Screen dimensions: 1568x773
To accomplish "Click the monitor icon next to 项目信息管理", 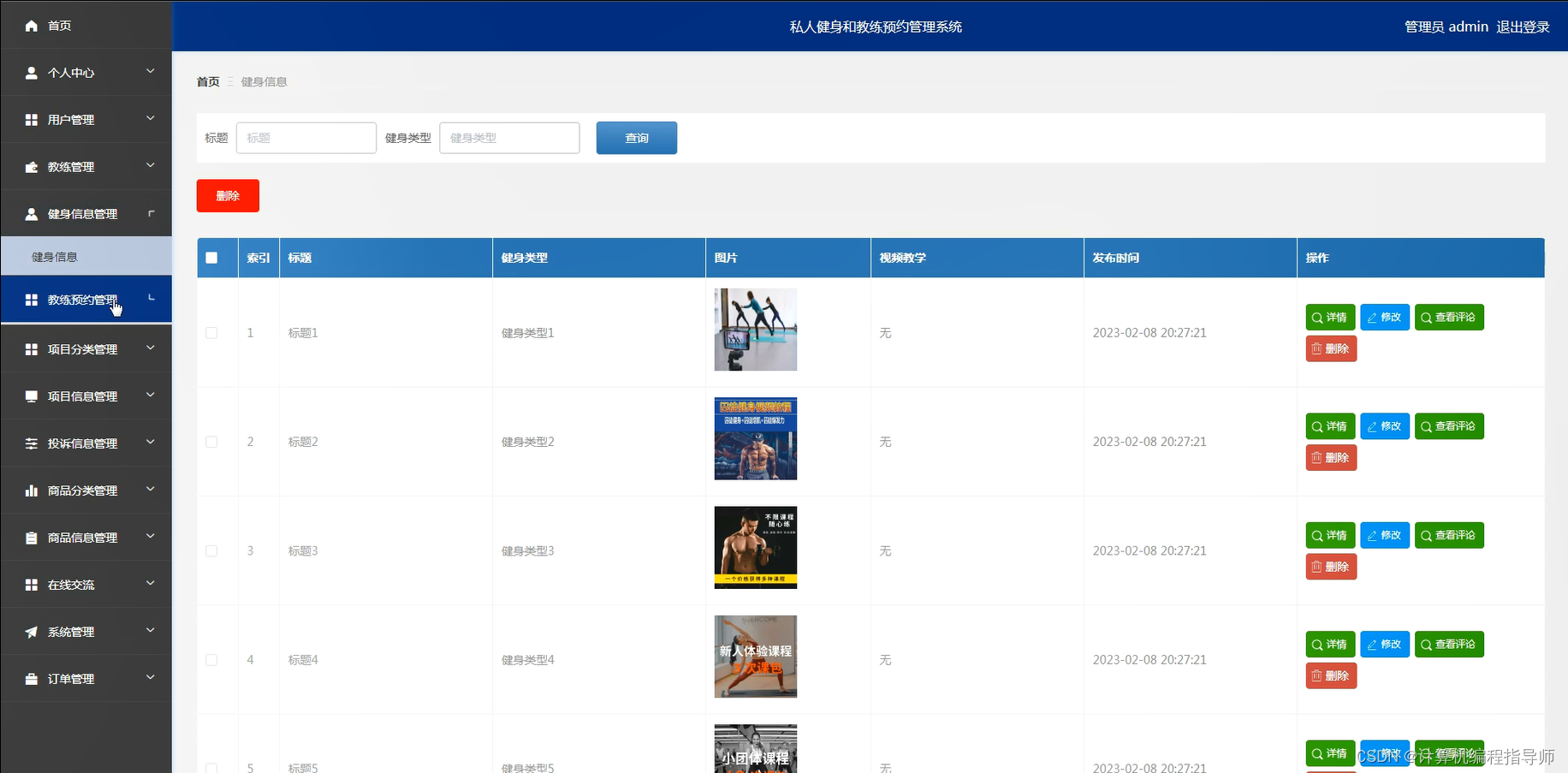I will 32,396.
